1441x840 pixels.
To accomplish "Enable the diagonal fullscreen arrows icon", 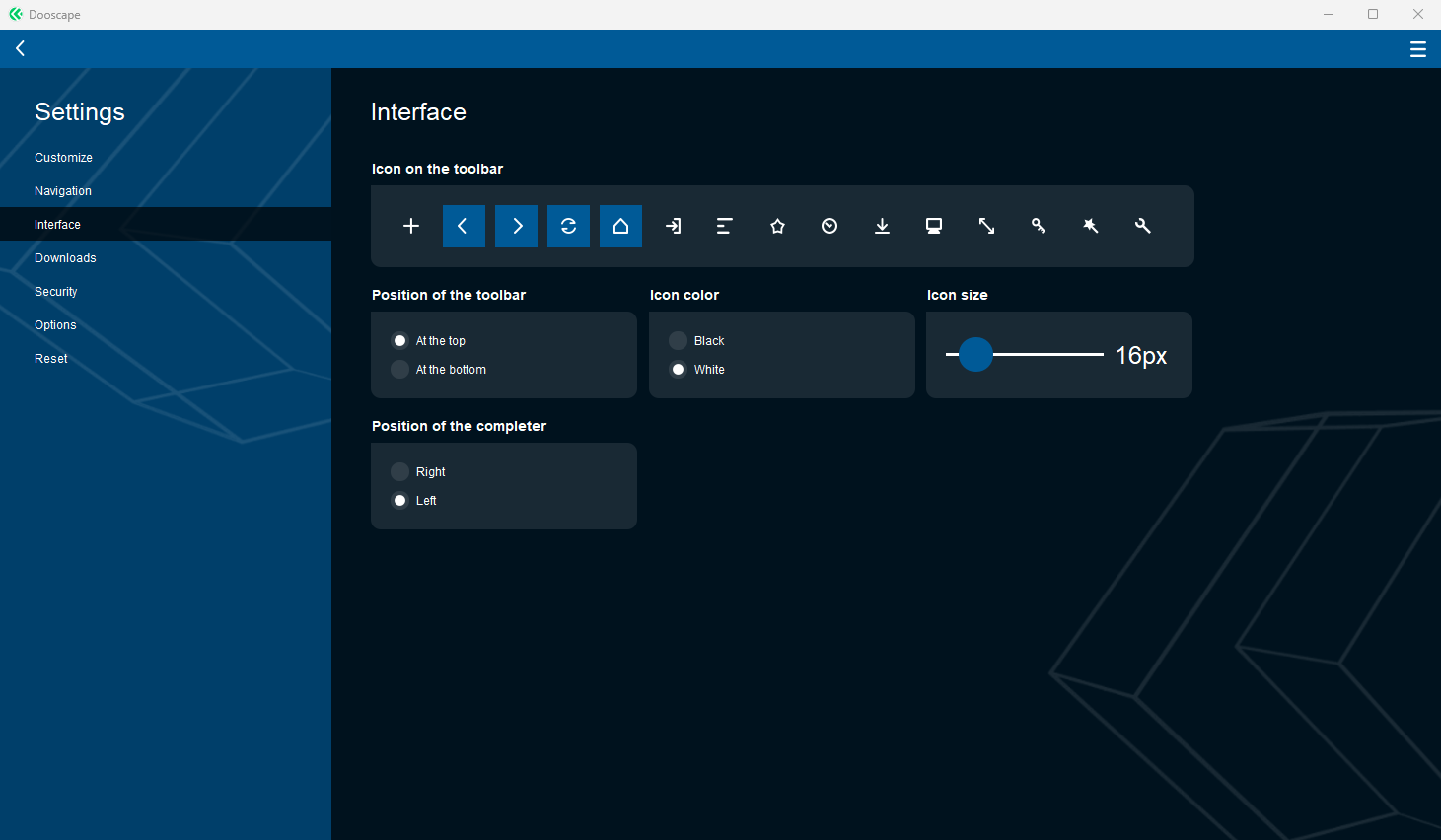I will pos(986,226).
